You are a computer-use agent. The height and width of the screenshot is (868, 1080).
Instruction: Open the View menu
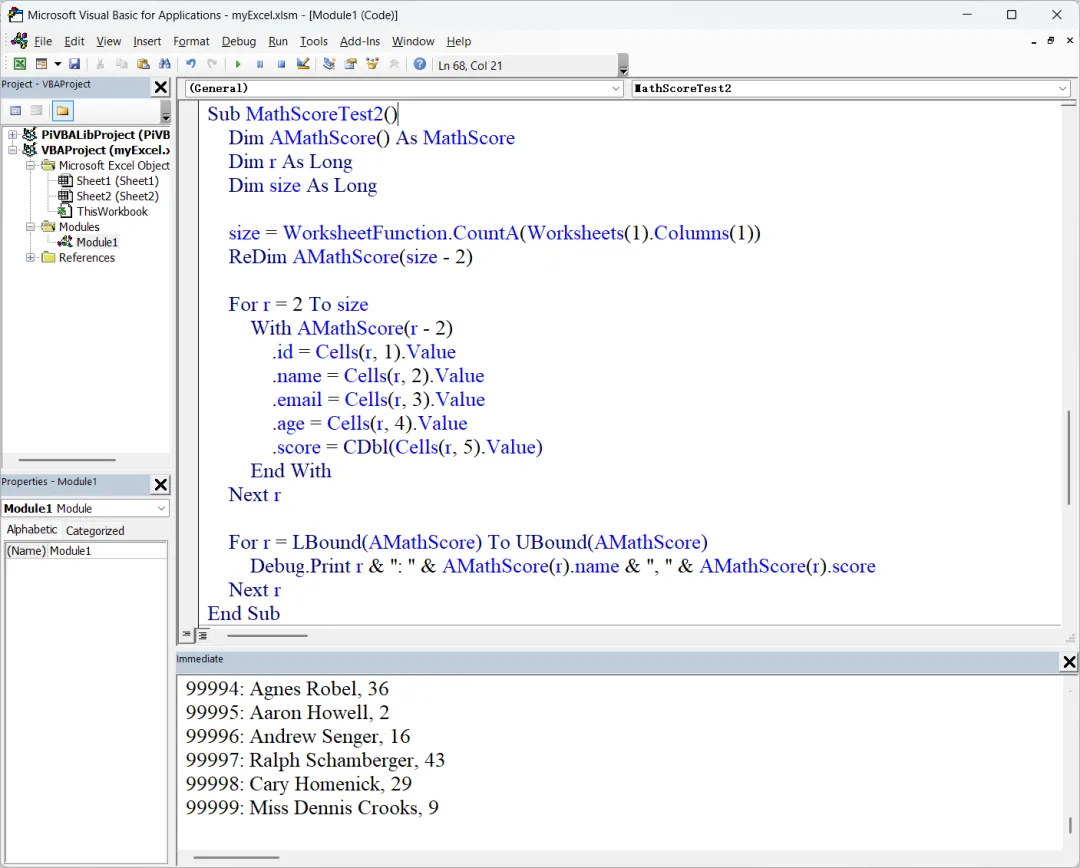click(x=108, y=41)
